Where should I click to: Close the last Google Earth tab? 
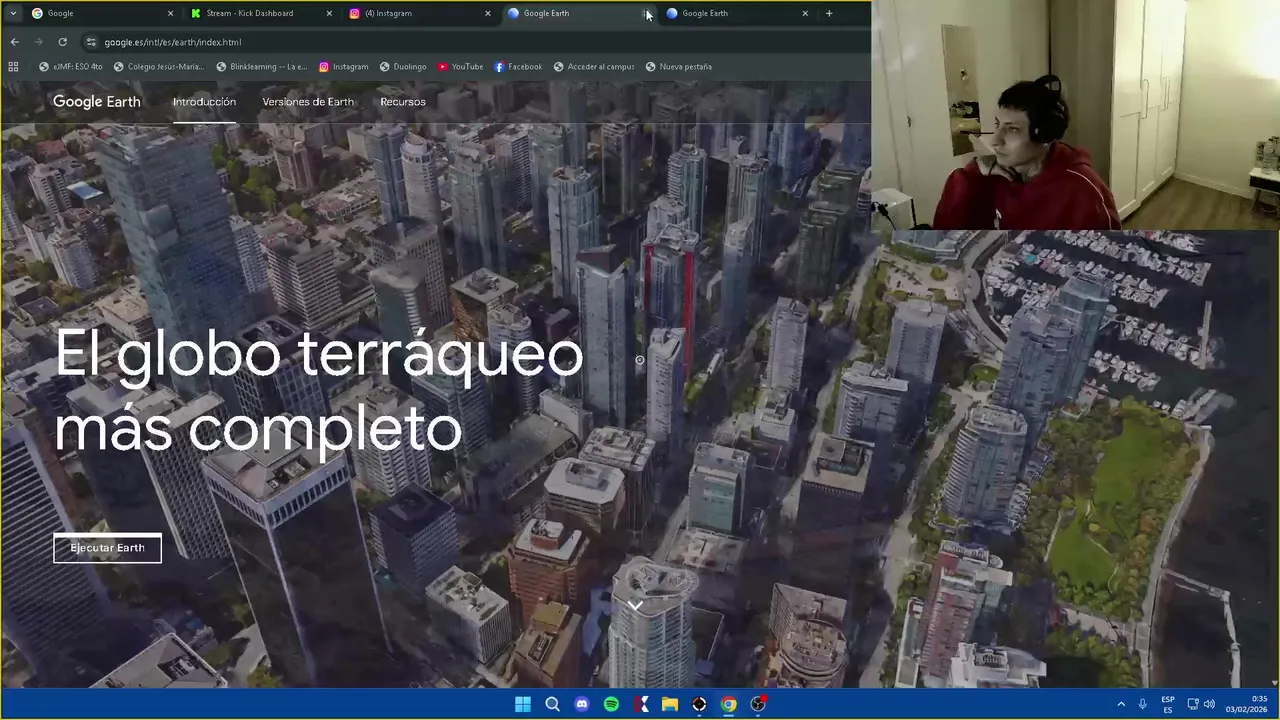coord(805,13)
